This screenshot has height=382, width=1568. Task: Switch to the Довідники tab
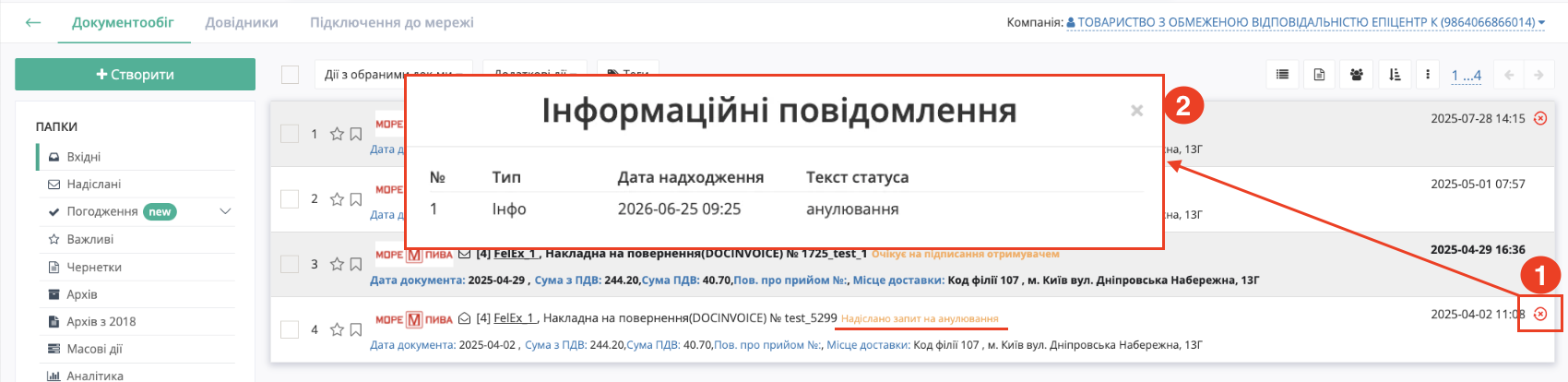point(242,22)
